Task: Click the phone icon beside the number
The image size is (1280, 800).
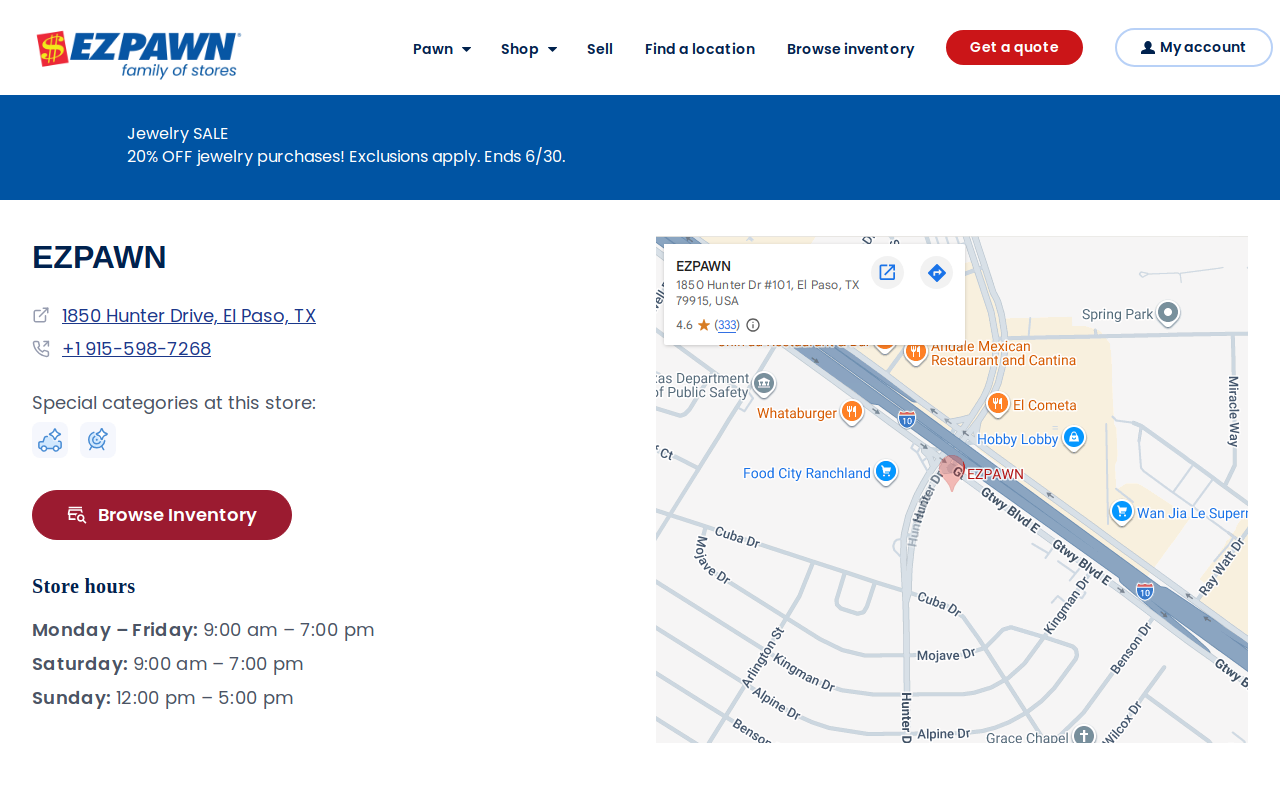Action: point(41,348)
